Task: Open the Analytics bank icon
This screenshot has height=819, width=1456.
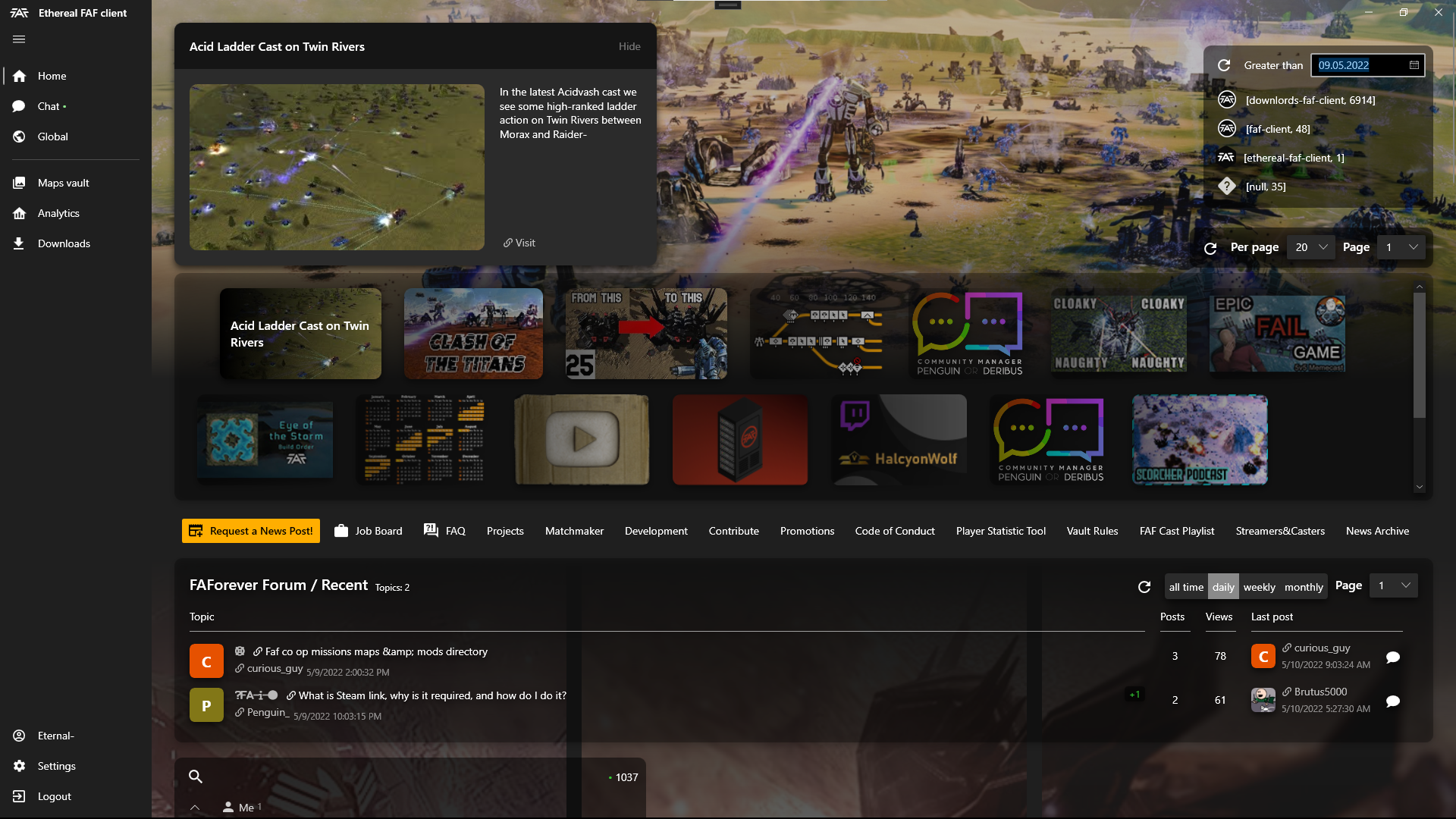Action: (x=19, y=213)
